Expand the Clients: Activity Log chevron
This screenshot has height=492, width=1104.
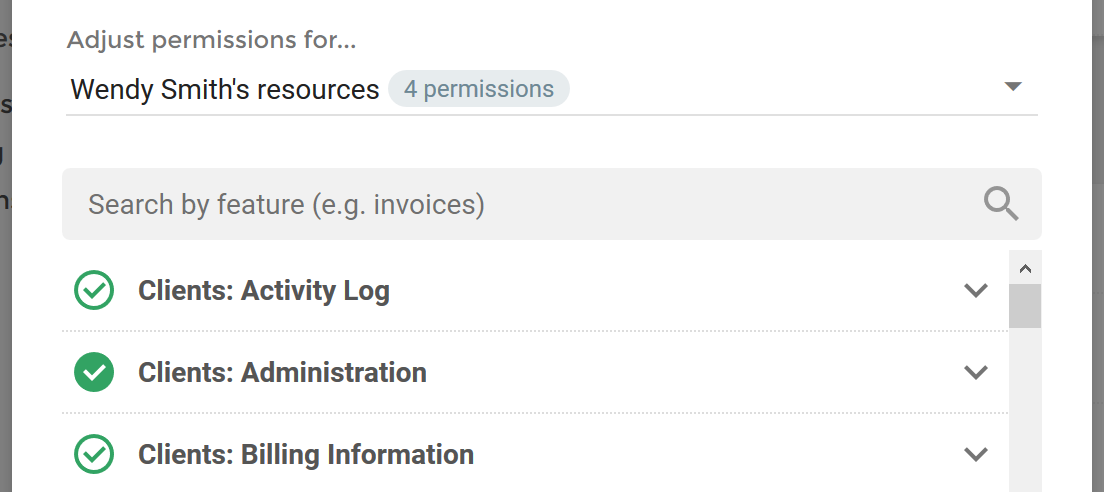(x=975, y=290)
